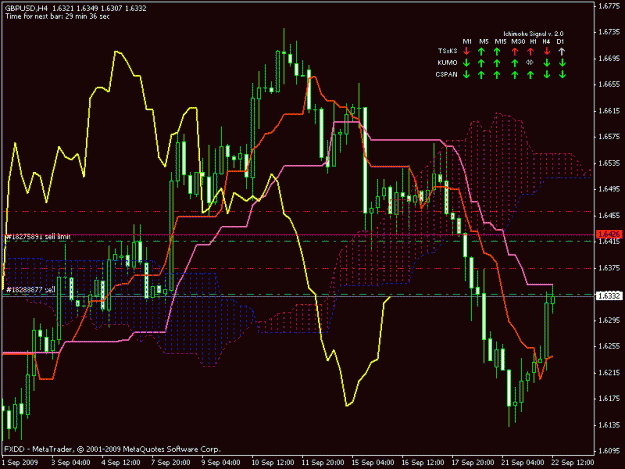Click the '7 Sep 20:00' date label
The image size is (625, 469).
tap(171, 463)
